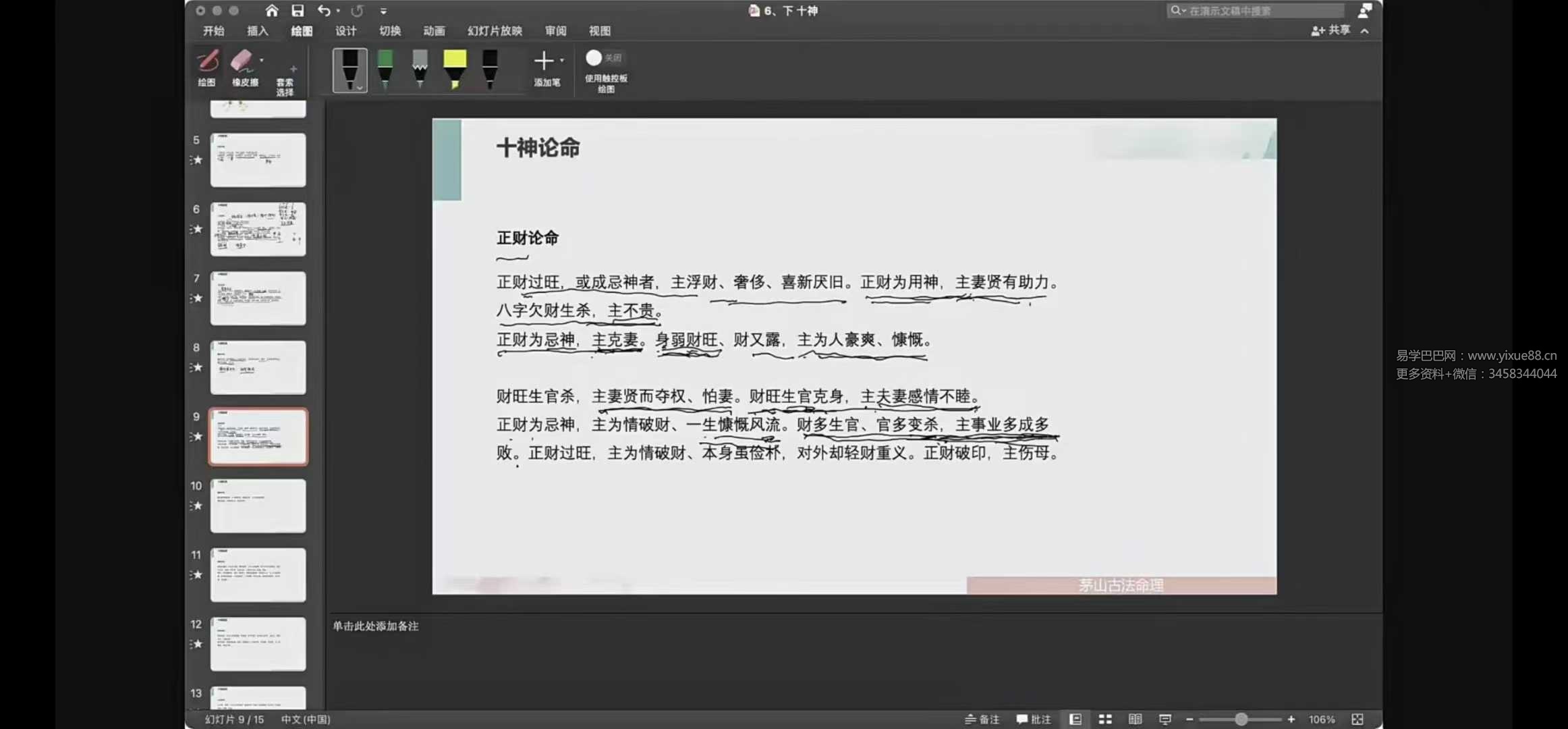This screenshot has width=1568, height=729.
Task: Open reading view from status bar
Action: pos(1135,720)
